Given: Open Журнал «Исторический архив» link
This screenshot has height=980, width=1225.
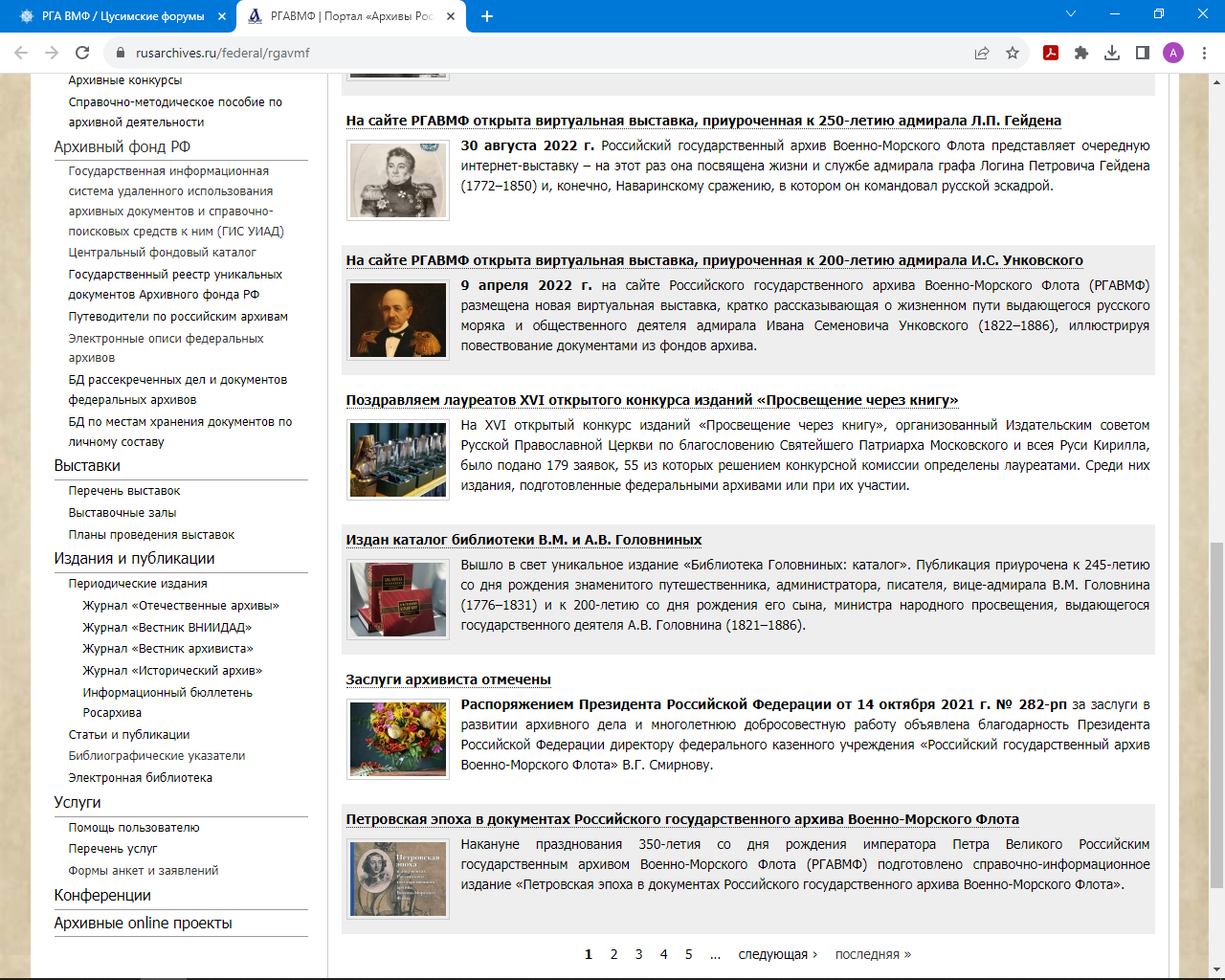Looking at the screenshot, I should (x=172, y=671).
